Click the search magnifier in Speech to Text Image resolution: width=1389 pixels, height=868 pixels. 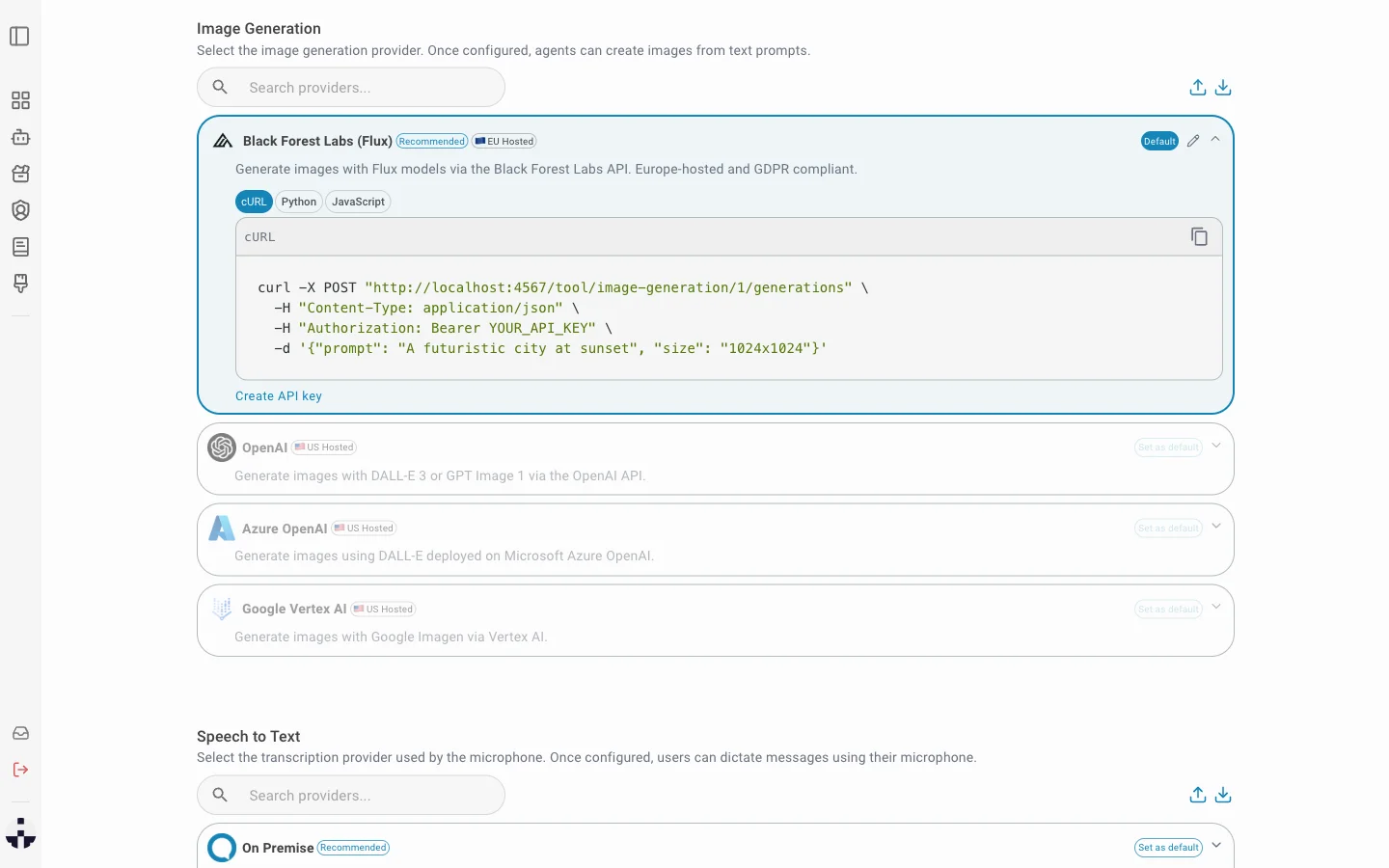[220, 795]
